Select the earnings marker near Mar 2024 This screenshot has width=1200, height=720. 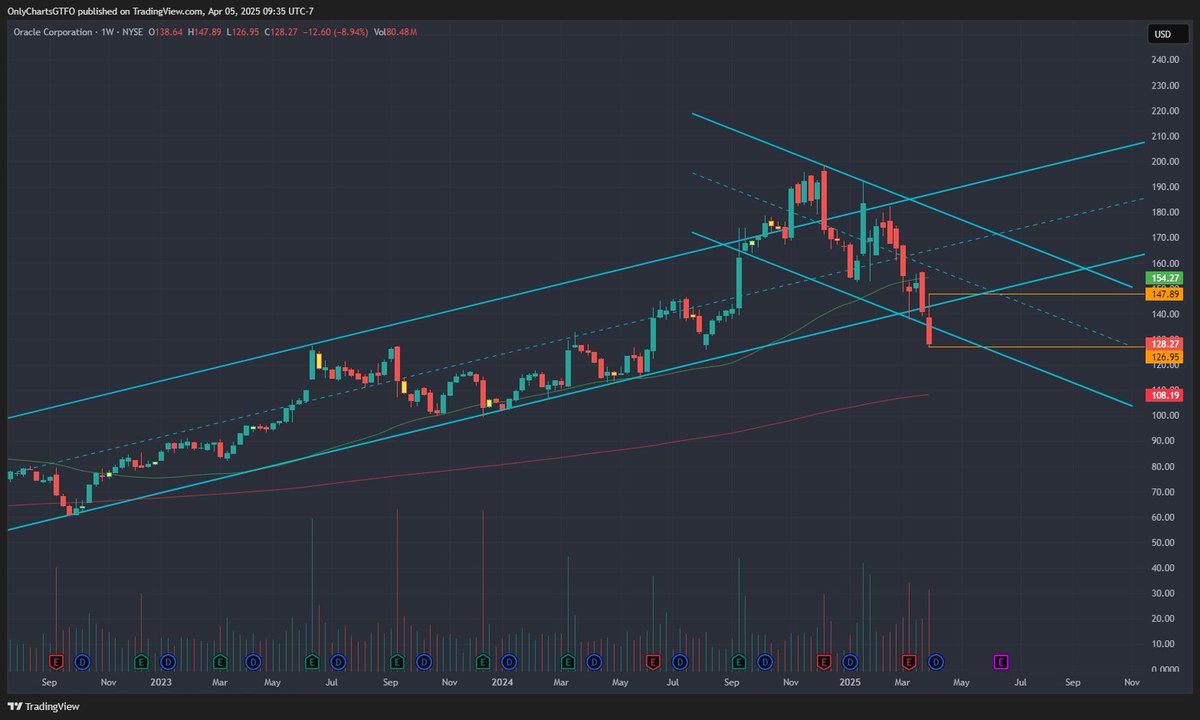(568, 661)
